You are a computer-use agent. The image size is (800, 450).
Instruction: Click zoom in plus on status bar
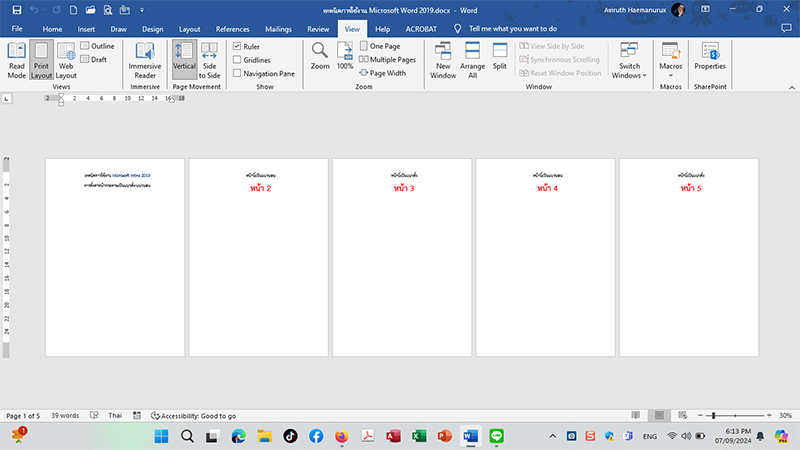pyautogui.click(x=768, y=415)
